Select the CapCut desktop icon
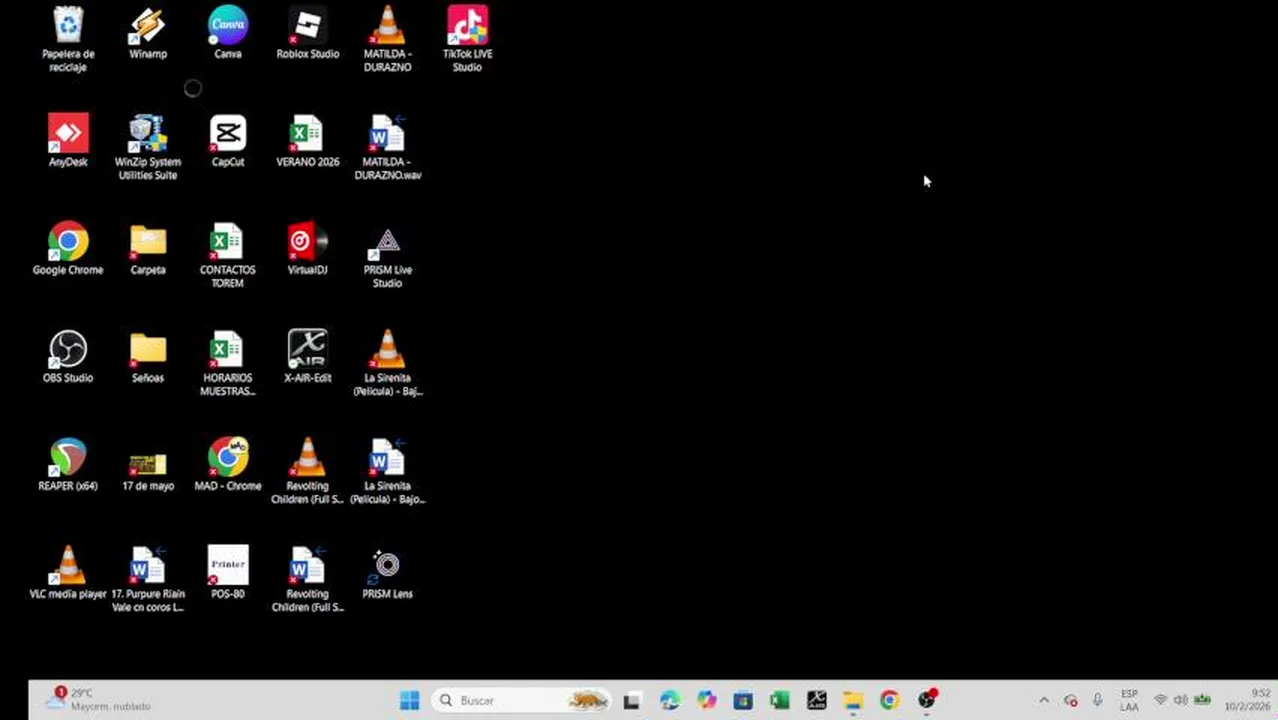 pyautogui.click(x=228, y=141)
